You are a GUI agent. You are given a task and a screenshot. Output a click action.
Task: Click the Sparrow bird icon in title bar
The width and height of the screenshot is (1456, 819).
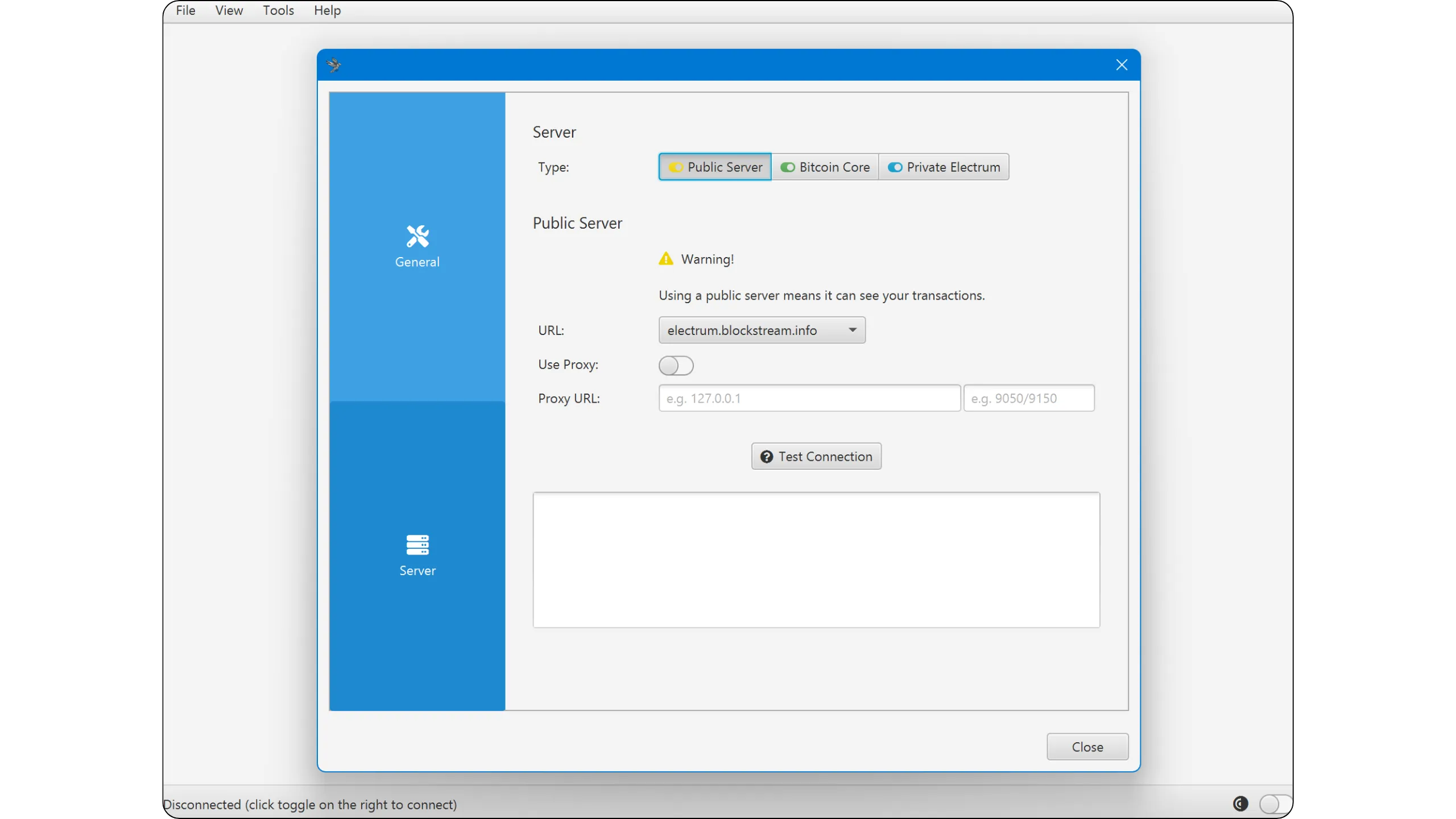(x=334, y=65)
